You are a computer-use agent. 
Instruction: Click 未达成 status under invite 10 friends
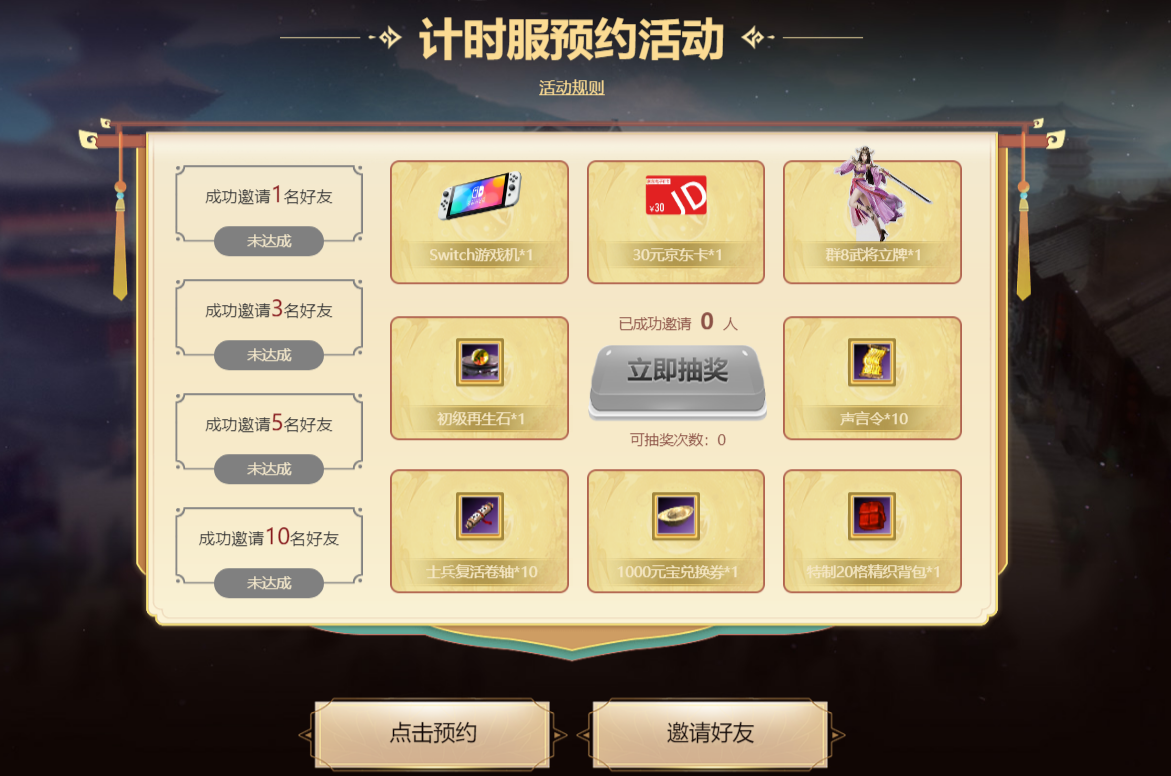click(x=269, y=583)
